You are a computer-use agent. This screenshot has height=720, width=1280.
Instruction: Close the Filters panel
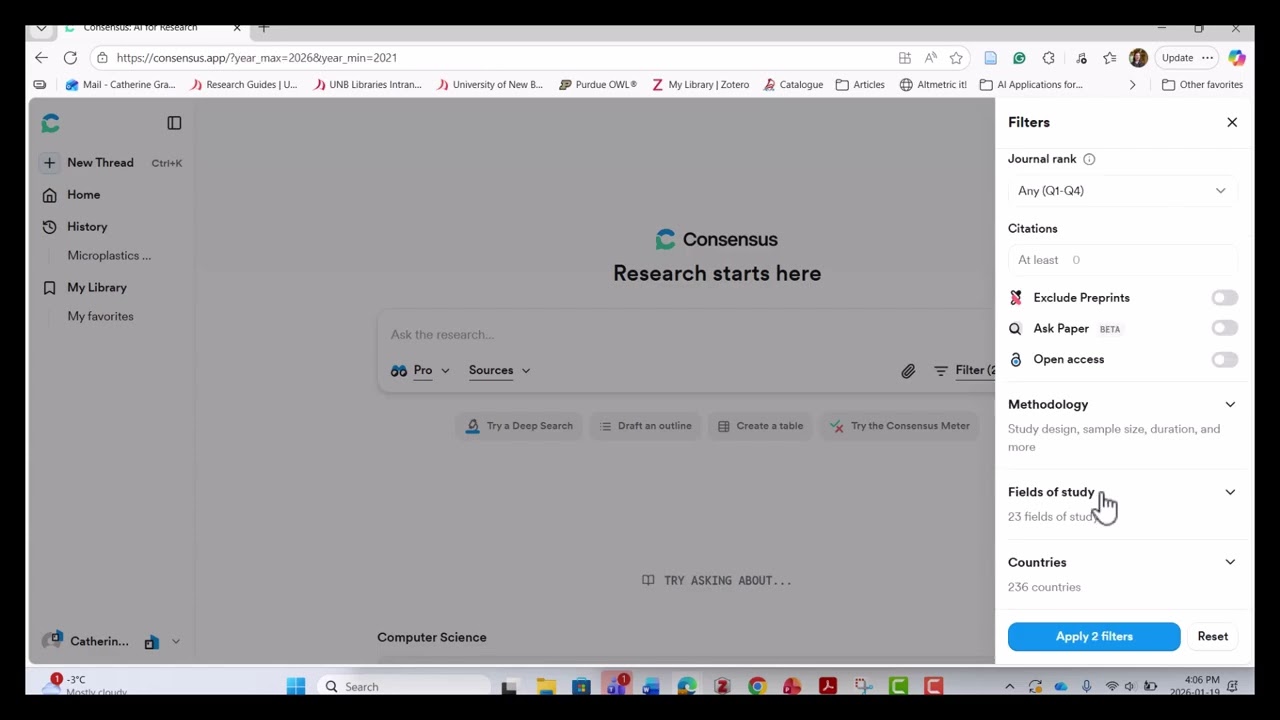1232,122
